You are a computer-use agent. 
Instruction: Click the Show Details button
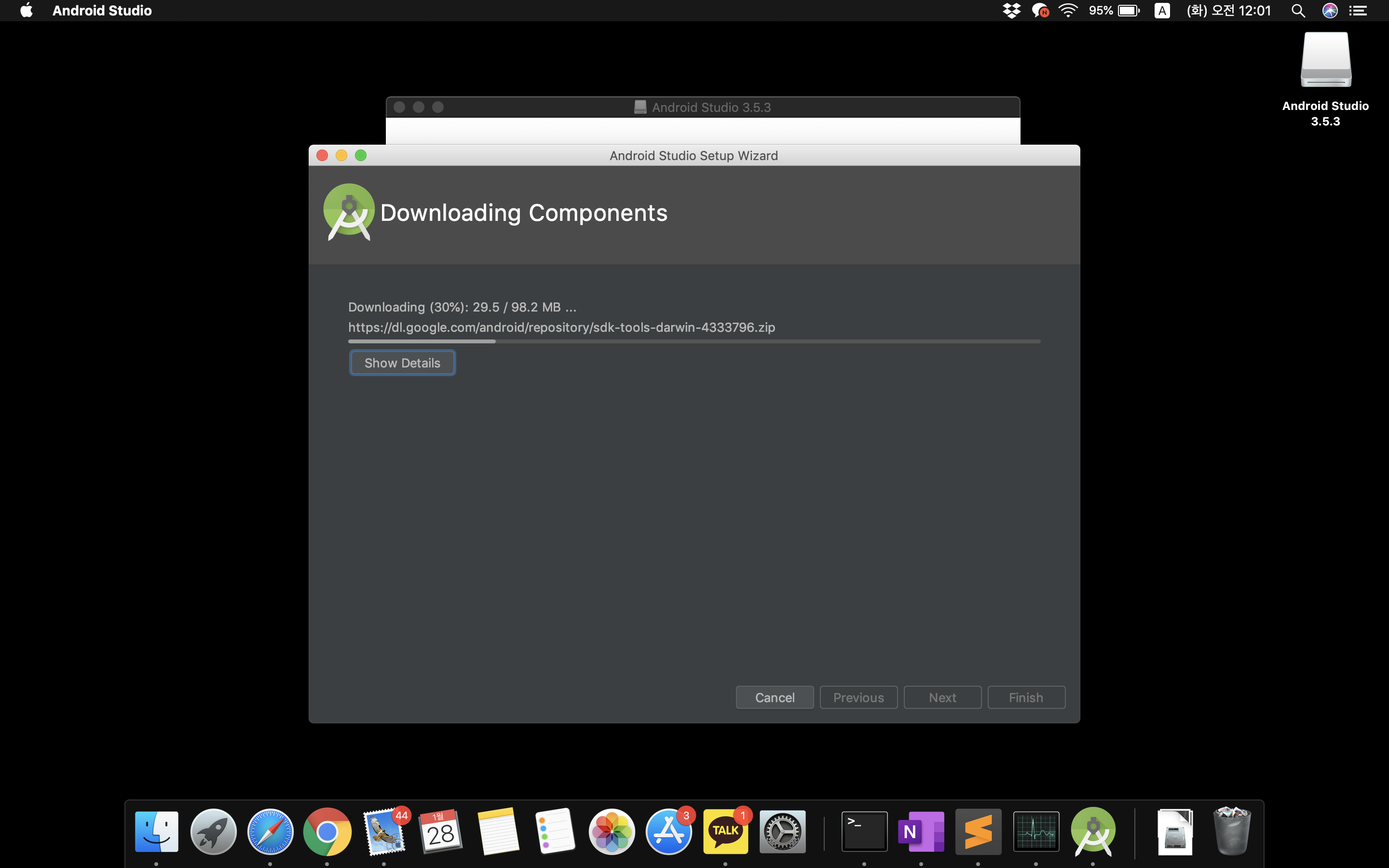pos(402,363)
